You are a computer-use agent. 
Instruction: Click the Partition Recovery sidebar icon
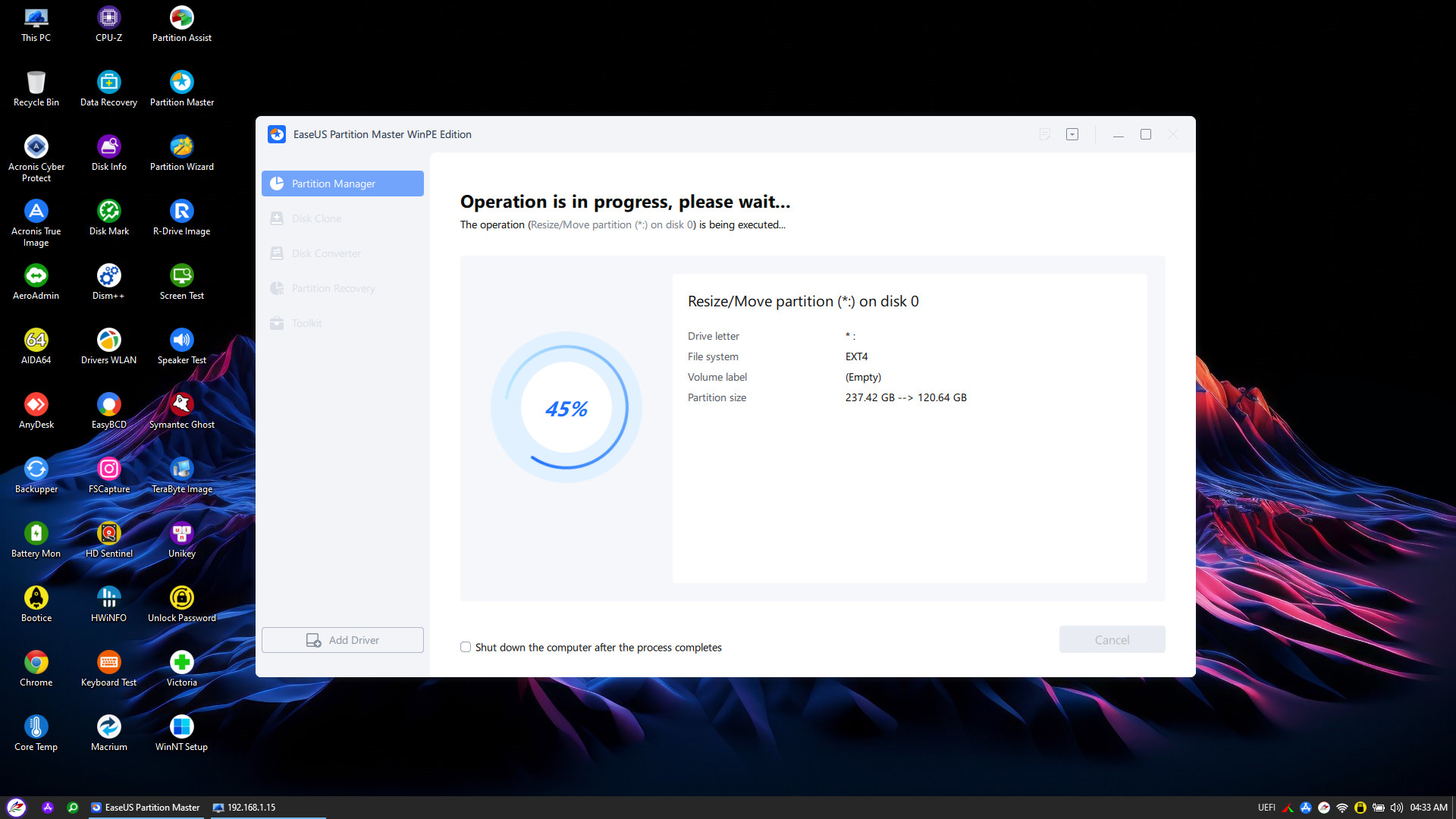277,288
